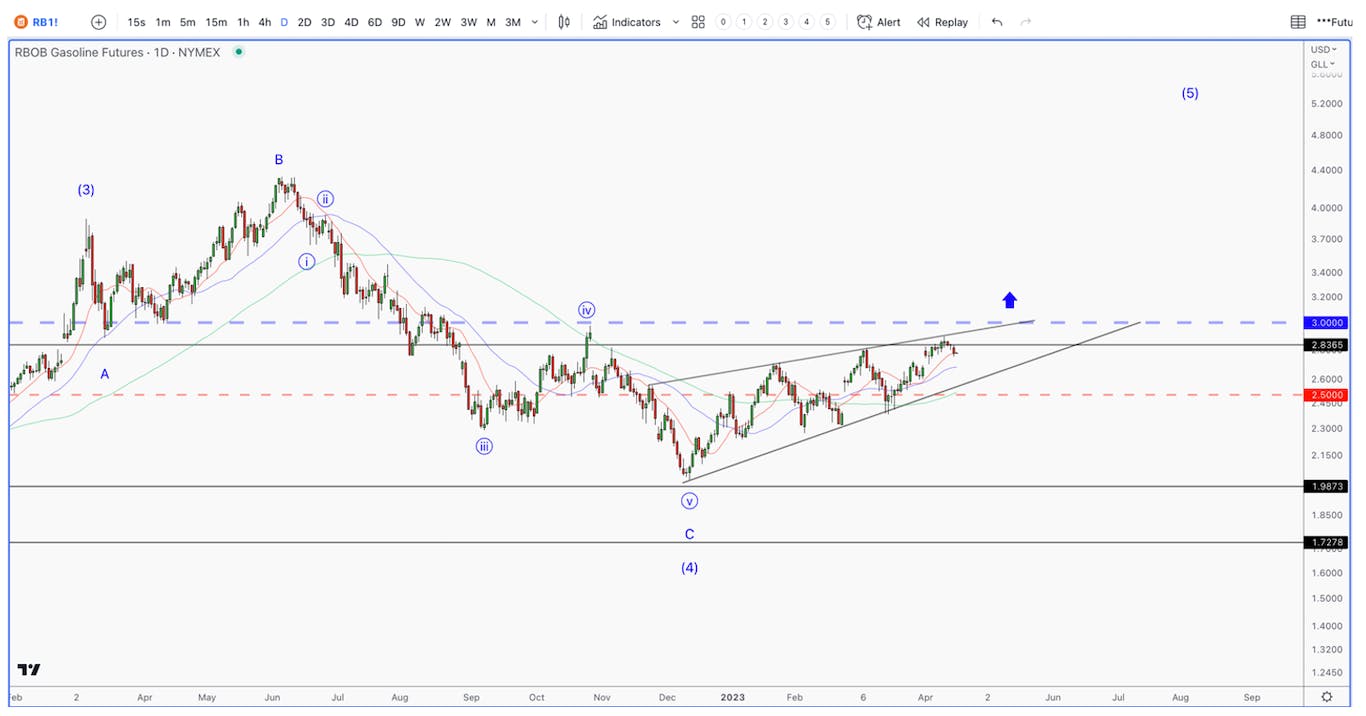Toggle saved indicator slot 1
The image size is (1366, 716).
tap(744, 22)
